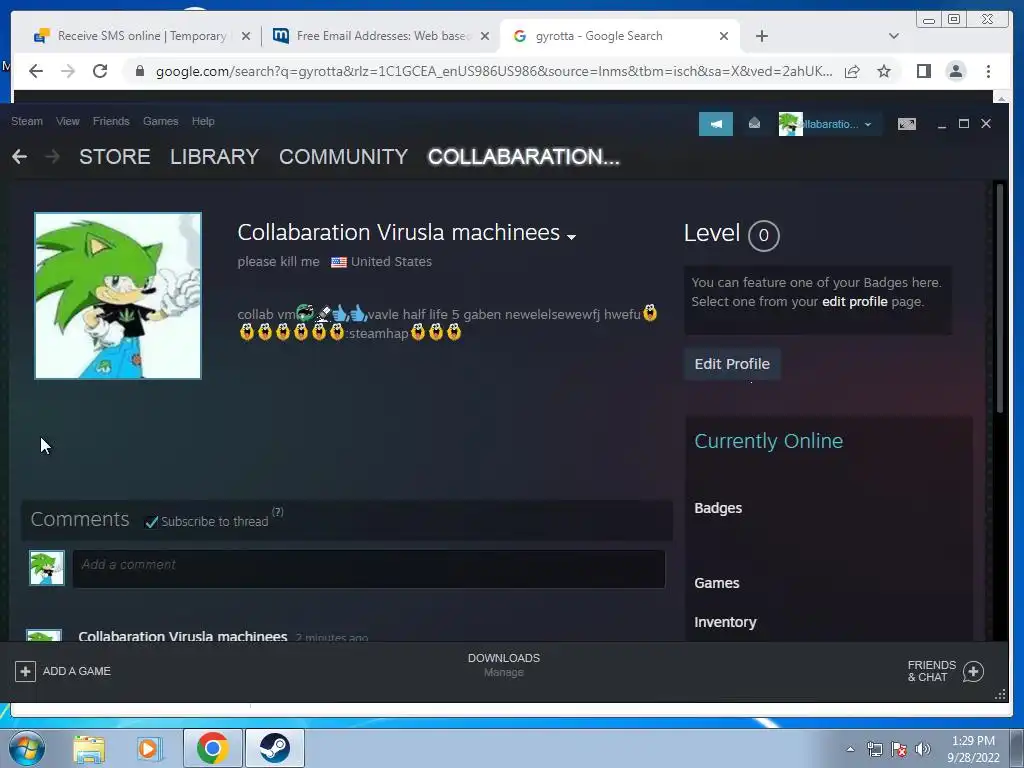Open Chrome tab search chevron
This screenshot has height=768, width=1024.
(894, 37)
